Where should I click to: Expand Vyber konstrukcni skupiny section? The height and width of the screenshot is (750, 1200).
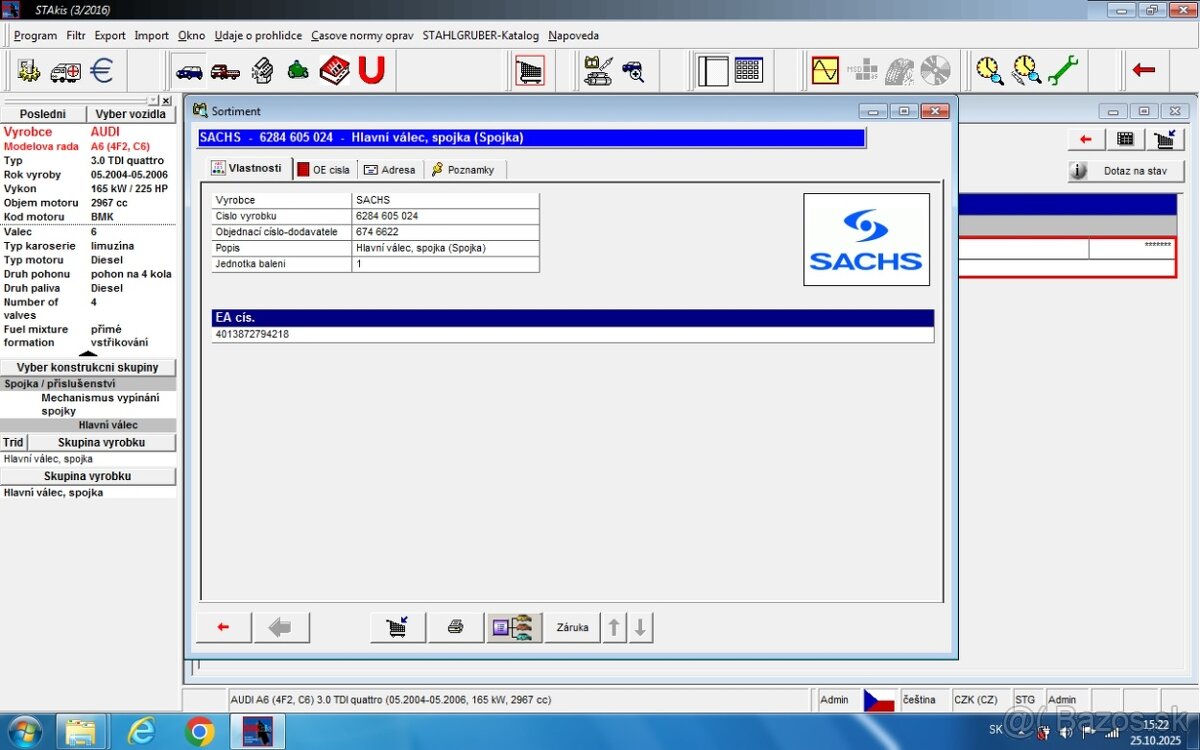tap(88, 367)
